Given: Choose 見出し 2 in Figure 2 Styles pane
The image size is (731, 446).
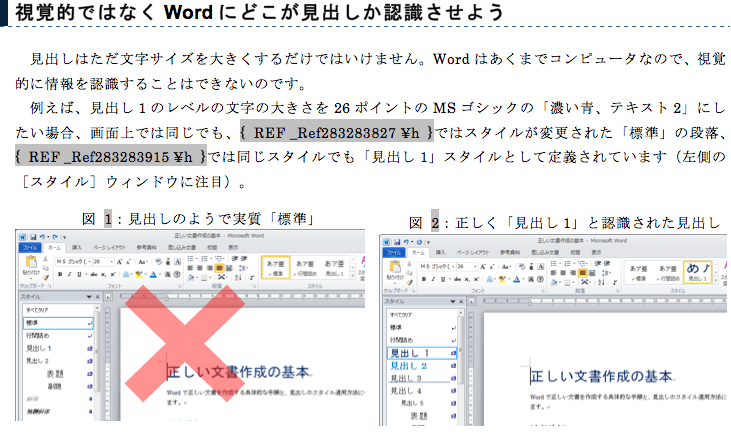Looking at the screenshot, I should [x=422, y=366].
